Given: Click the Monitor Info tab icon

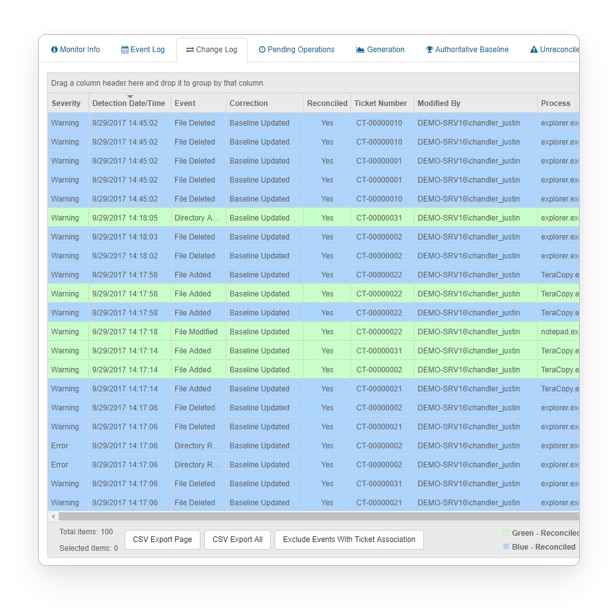Looking at the screenshot, I should pyautogui.click(x=54, y=50).
